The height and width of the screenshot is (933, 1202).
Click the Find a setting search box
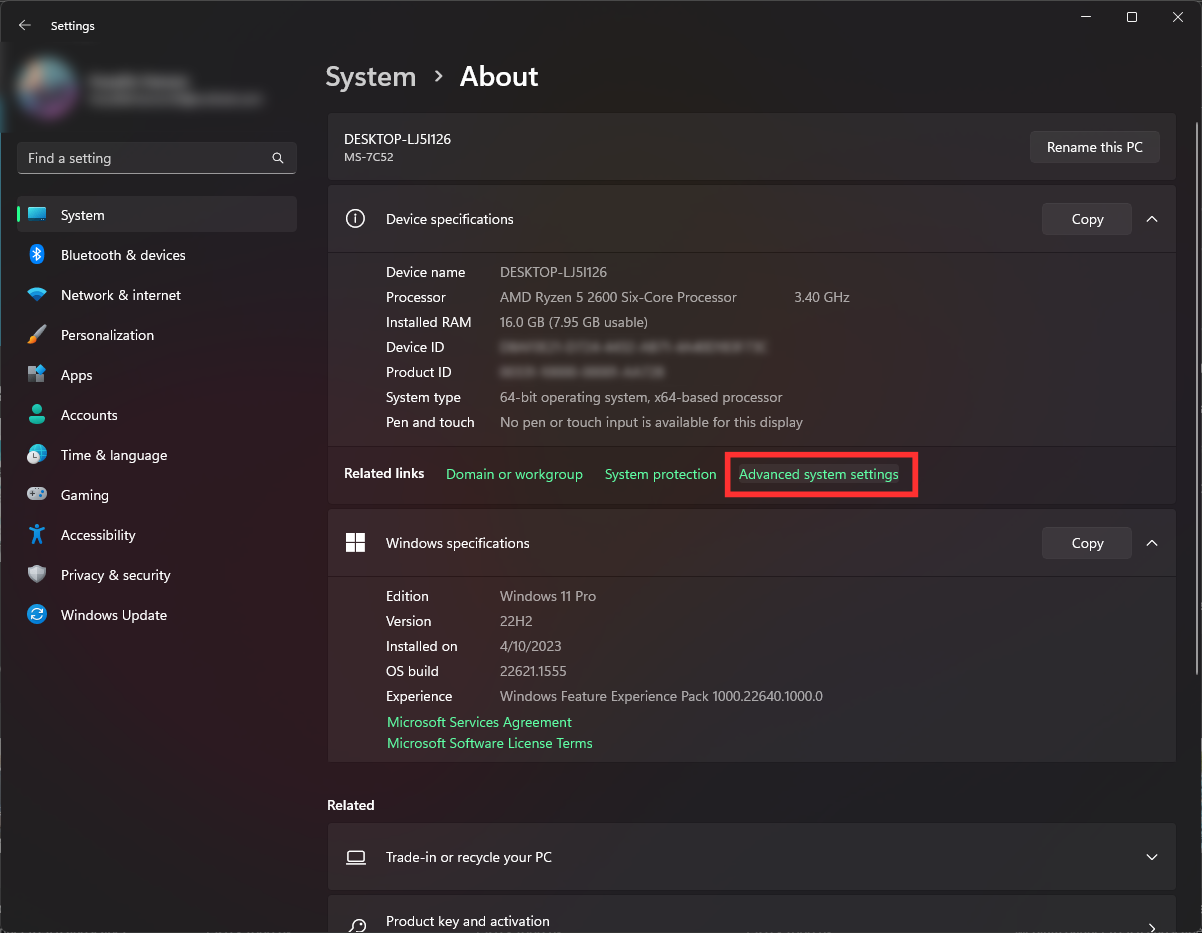145,158
